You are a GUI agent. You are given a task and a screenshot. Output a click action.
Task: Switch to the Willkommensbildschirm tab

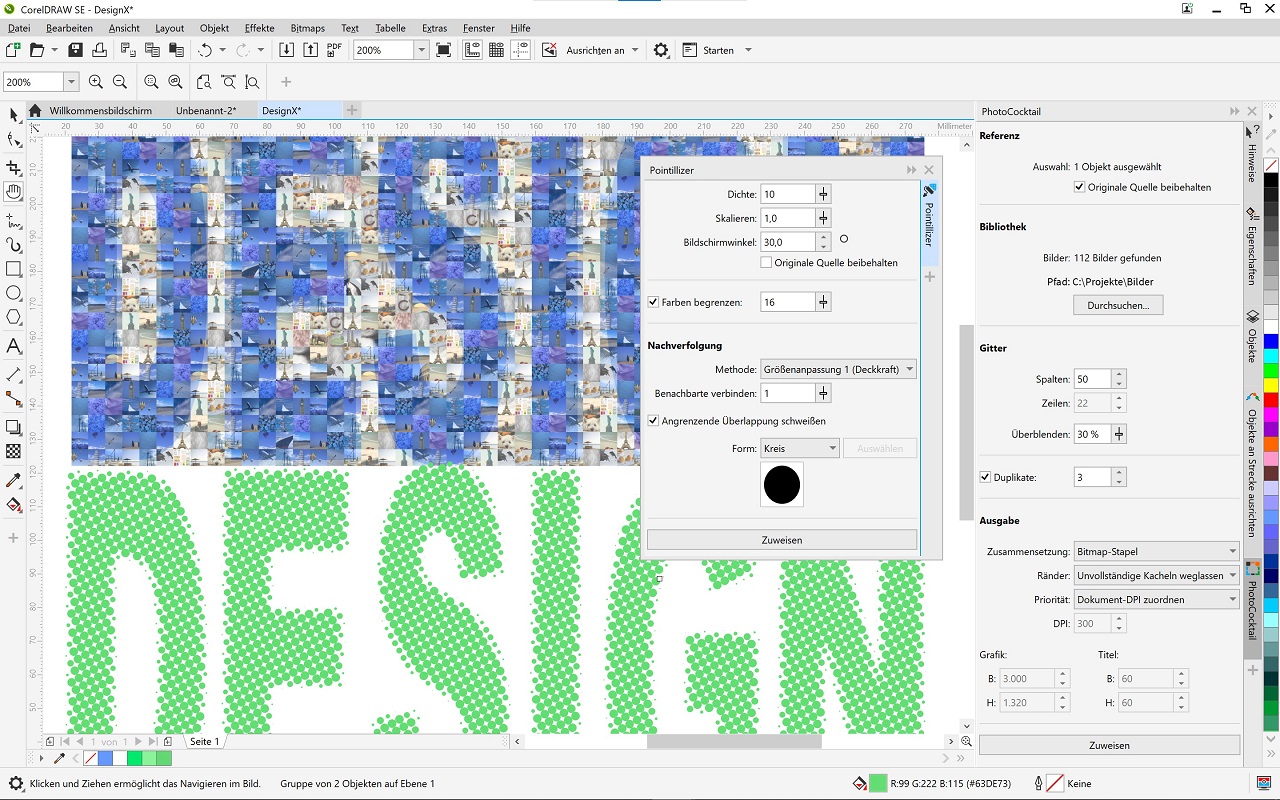100,111
